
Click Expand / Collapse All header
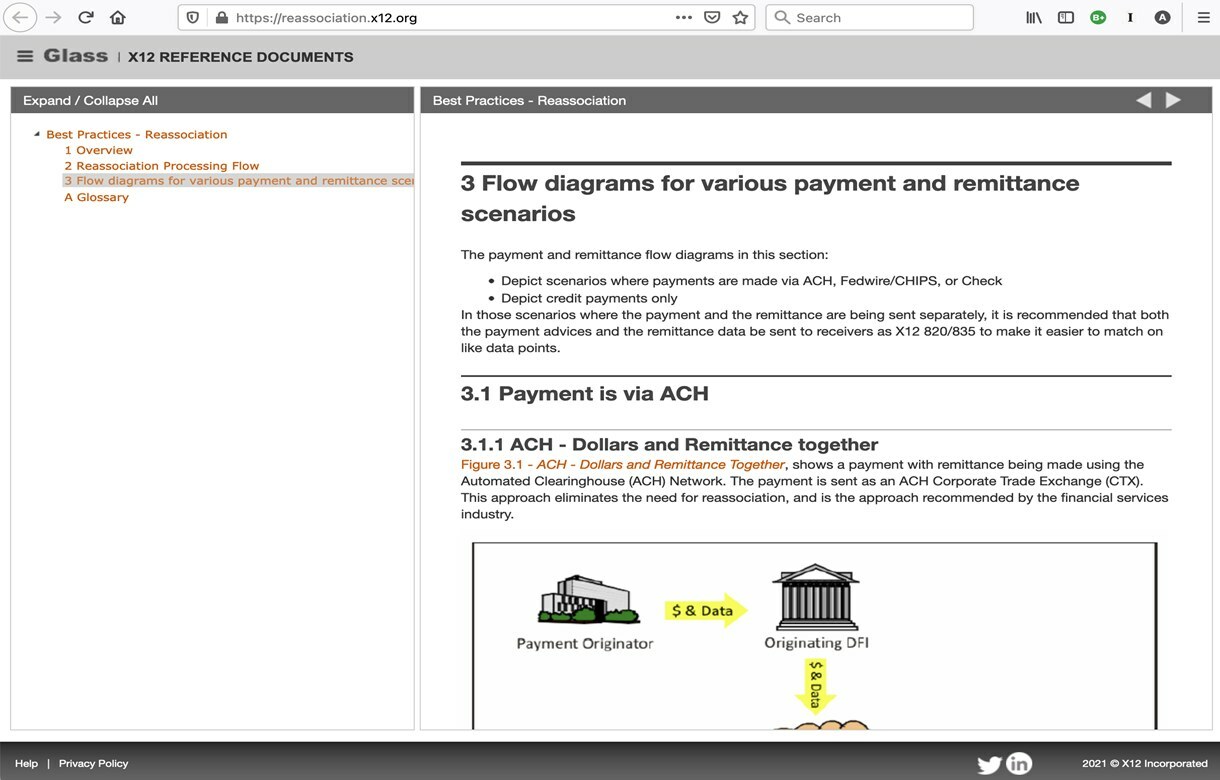coord(90,100)
